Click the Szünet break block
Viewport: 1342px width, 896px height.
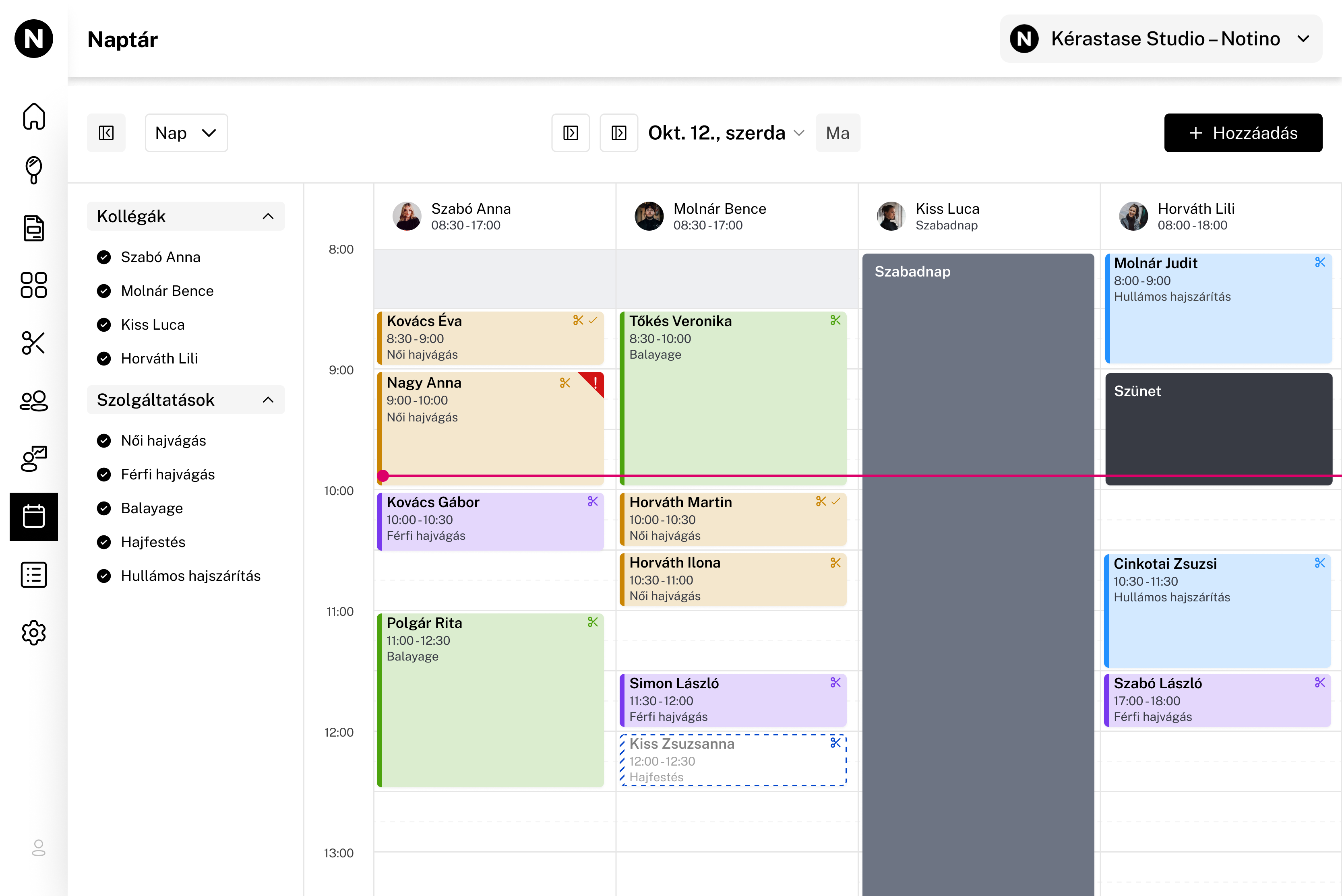coord(1218,429)
